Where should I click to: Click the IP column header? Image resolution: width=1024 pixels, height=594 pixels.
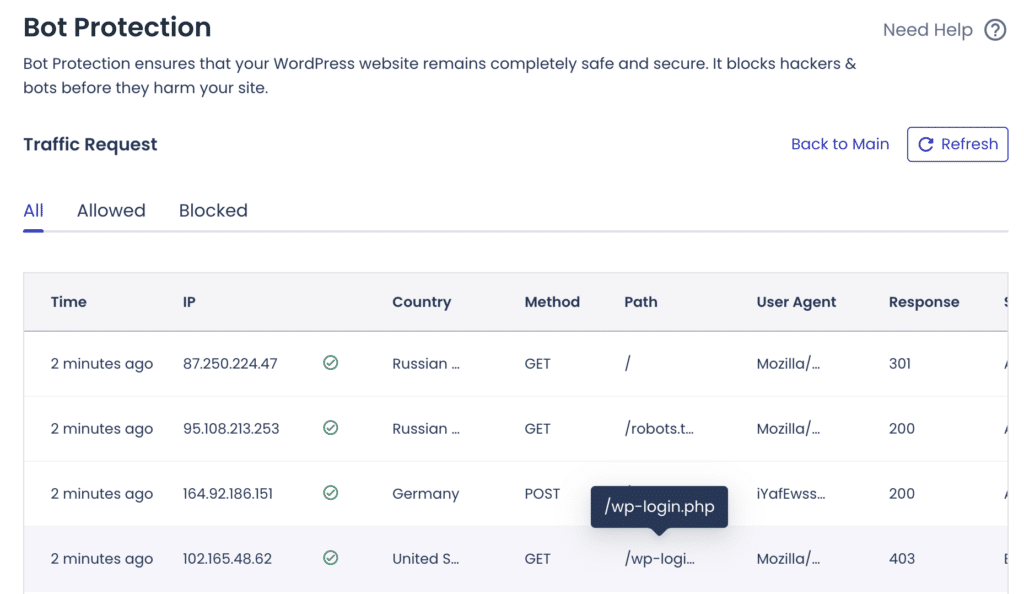(x=189, y=302)
